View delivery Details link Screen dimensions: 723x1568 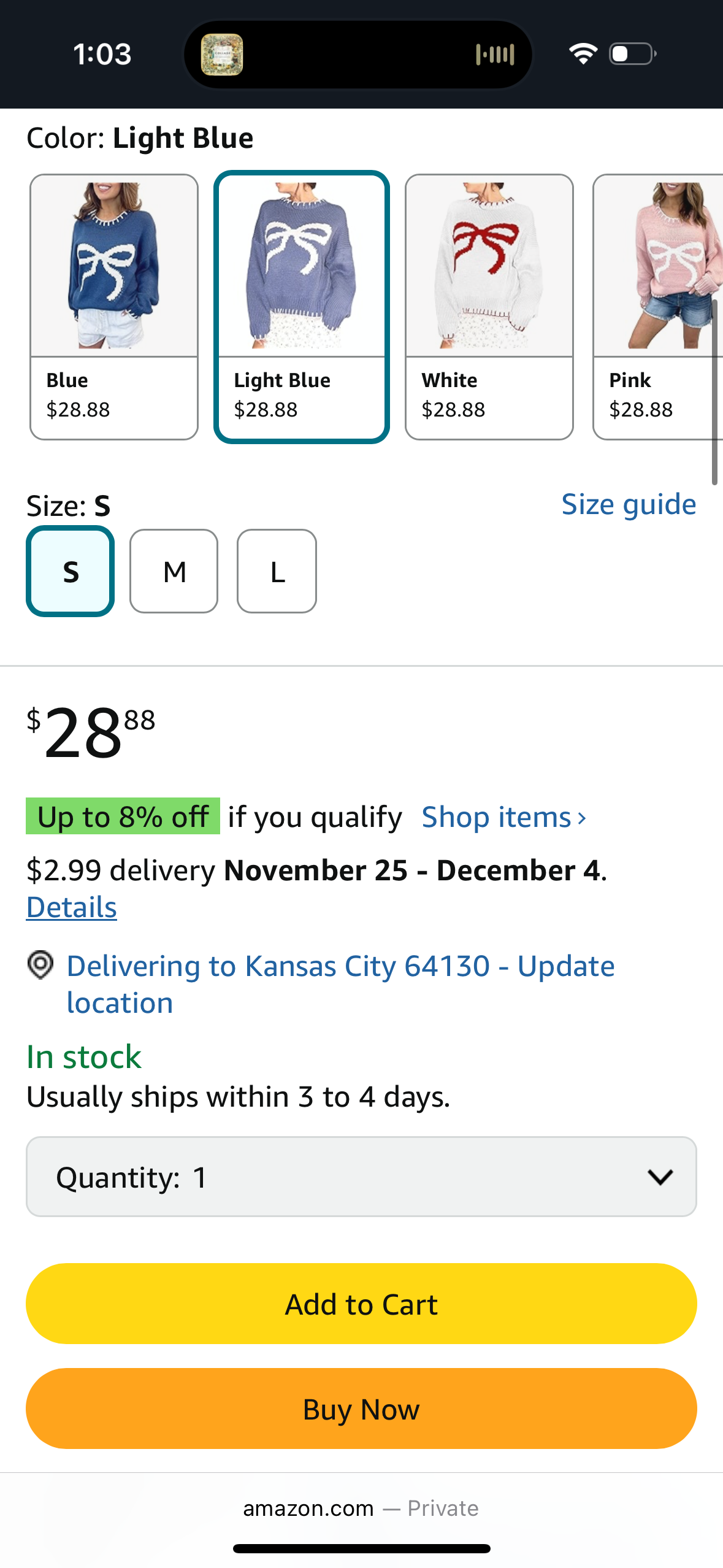tap(72, 907)
